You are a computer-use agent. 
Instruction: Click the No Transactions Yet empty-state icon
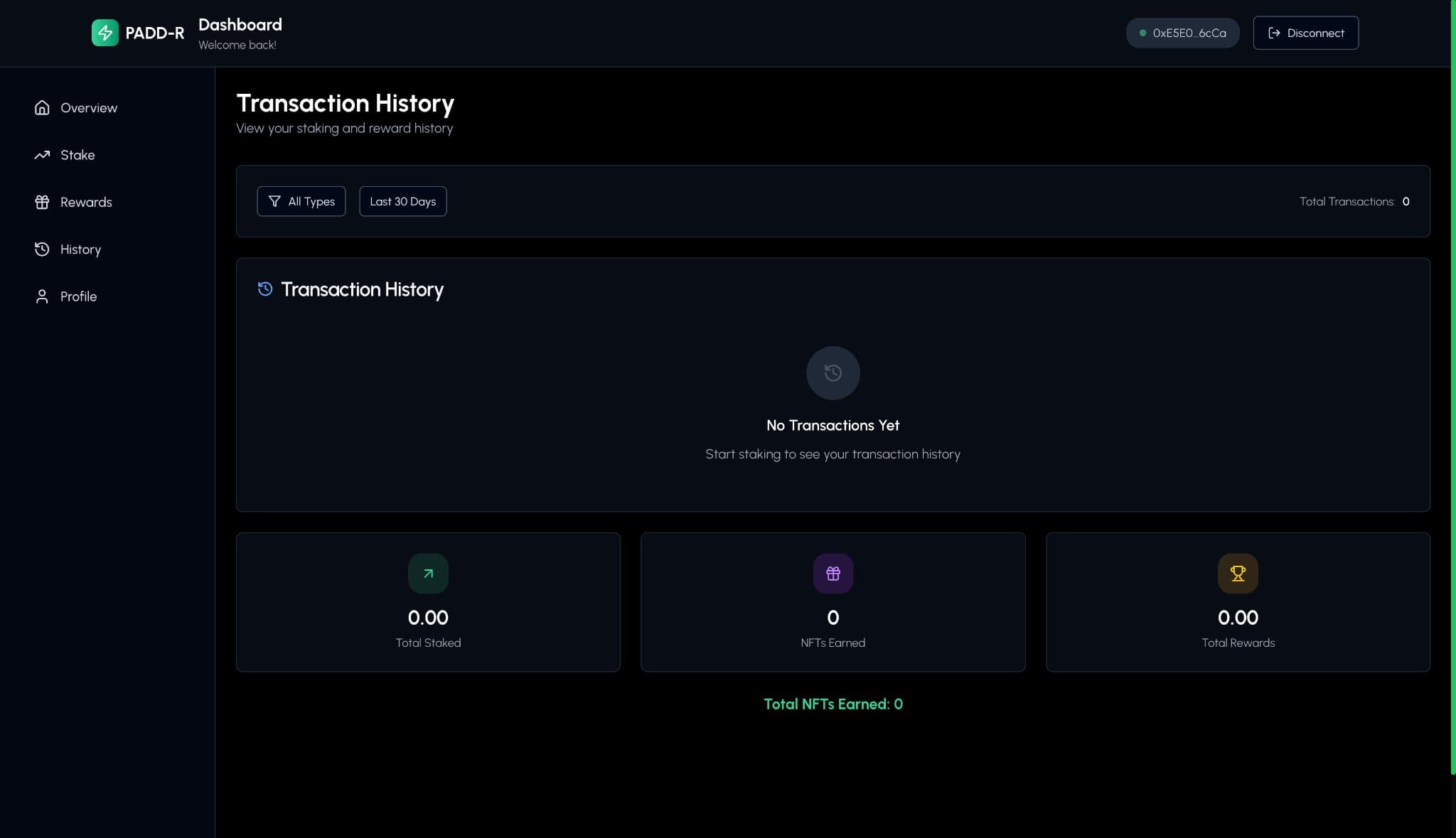pos(833,372)
